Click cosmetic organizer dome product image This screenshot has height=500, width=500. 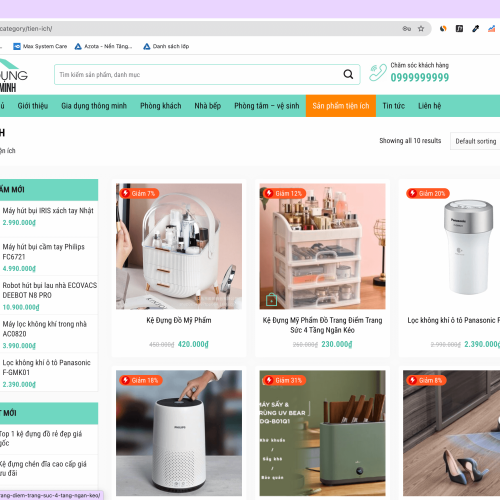pos(179,246)
